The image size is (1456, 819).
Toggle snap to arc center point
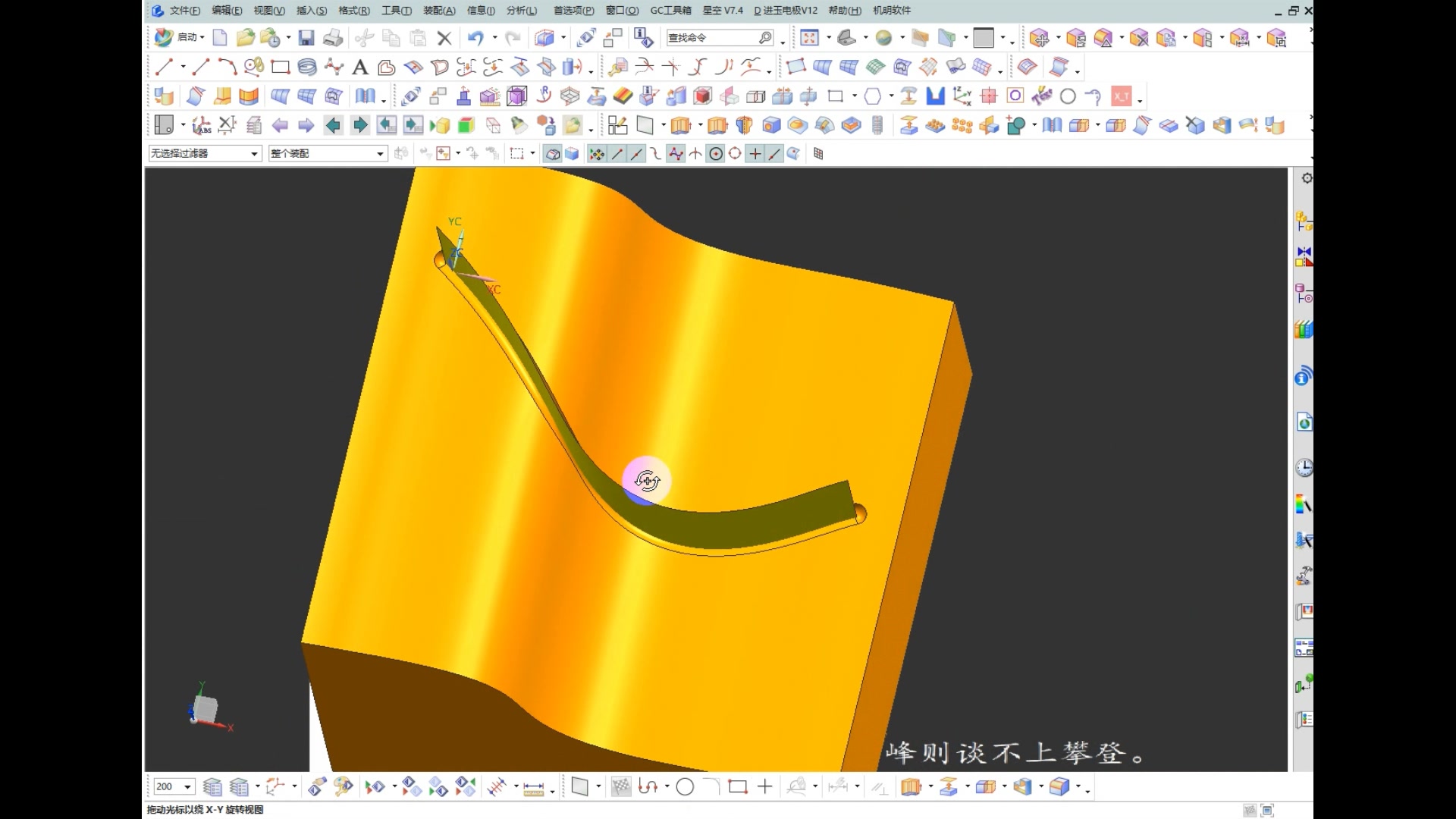pos(715,154)
